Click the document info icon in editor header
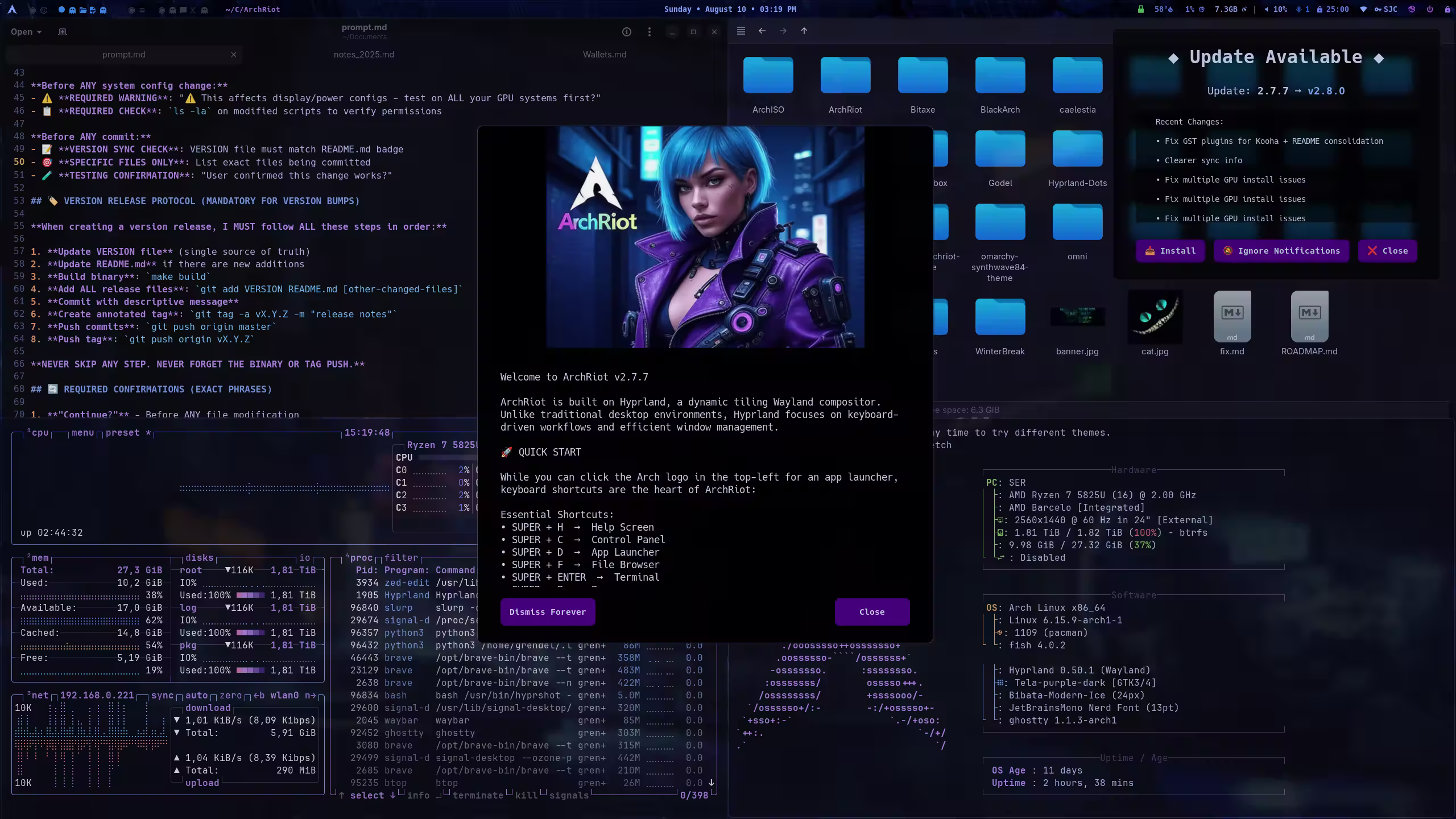Screen dimensions: 1456x819 (x=626, y=32)
